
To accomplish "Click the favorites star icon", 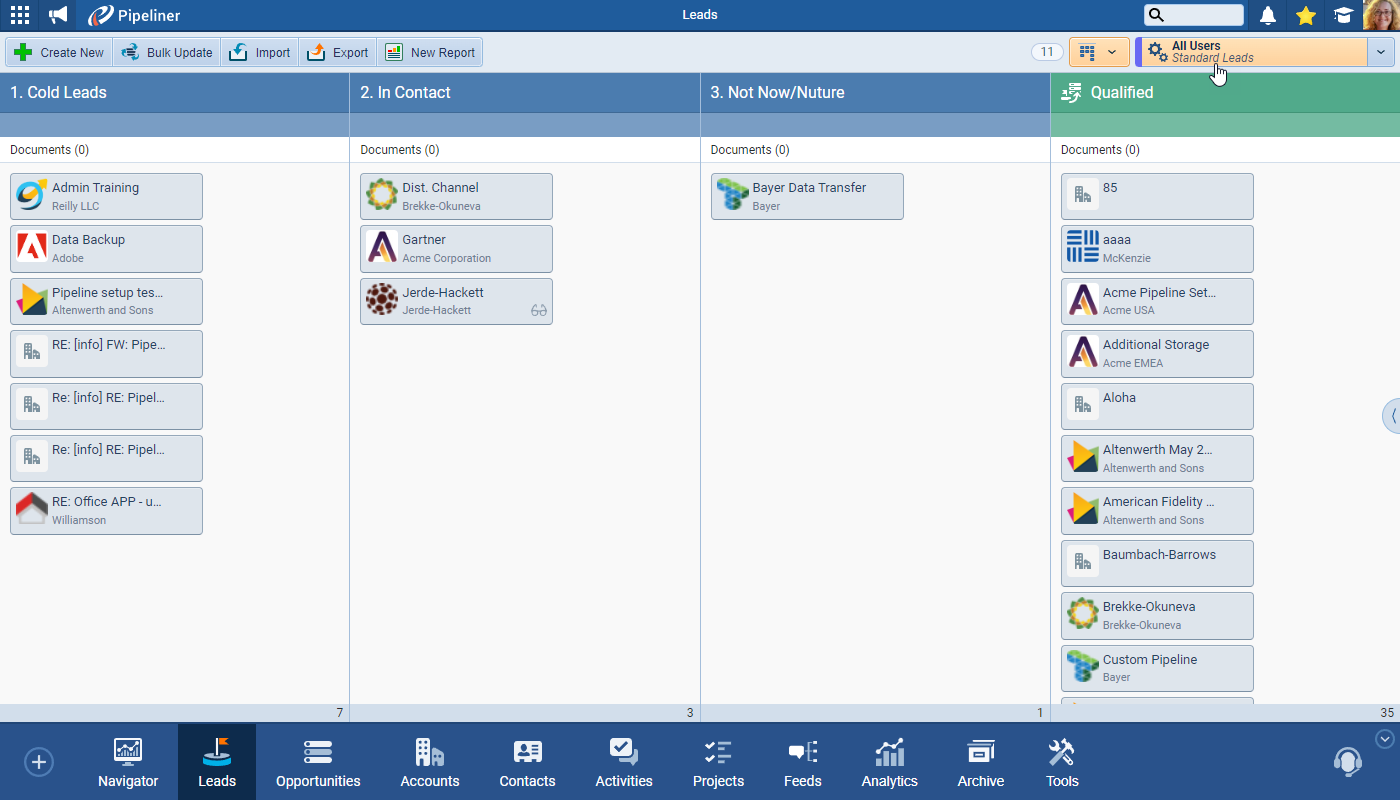I will coord(1305,15).
